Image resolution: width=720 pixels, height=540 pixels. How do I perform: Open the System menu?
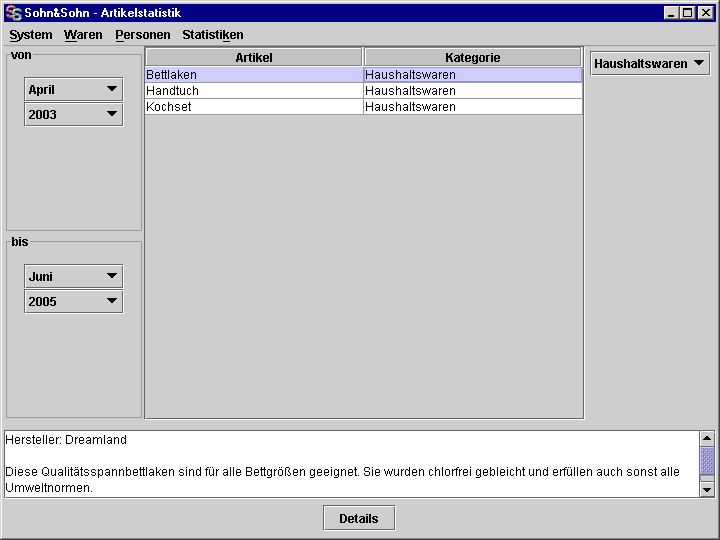[x=31, y=35]
